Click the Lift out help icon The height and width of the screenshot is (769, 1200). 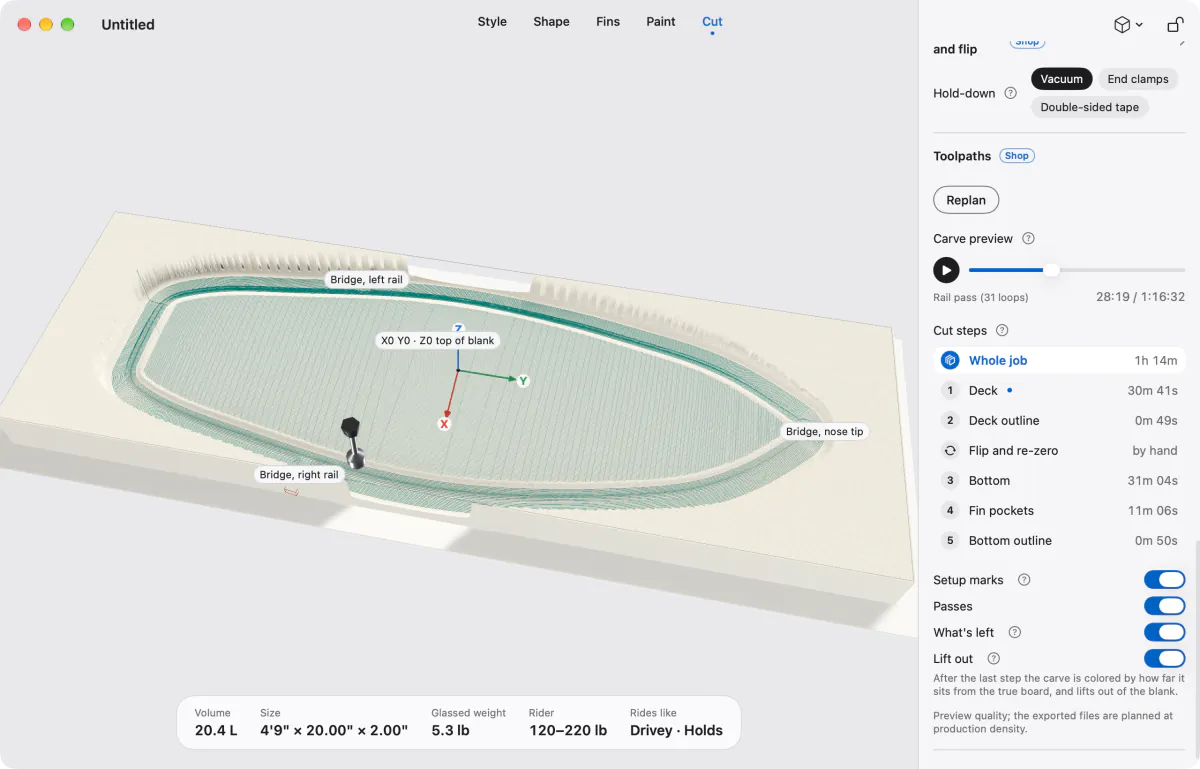coord(993,659)
